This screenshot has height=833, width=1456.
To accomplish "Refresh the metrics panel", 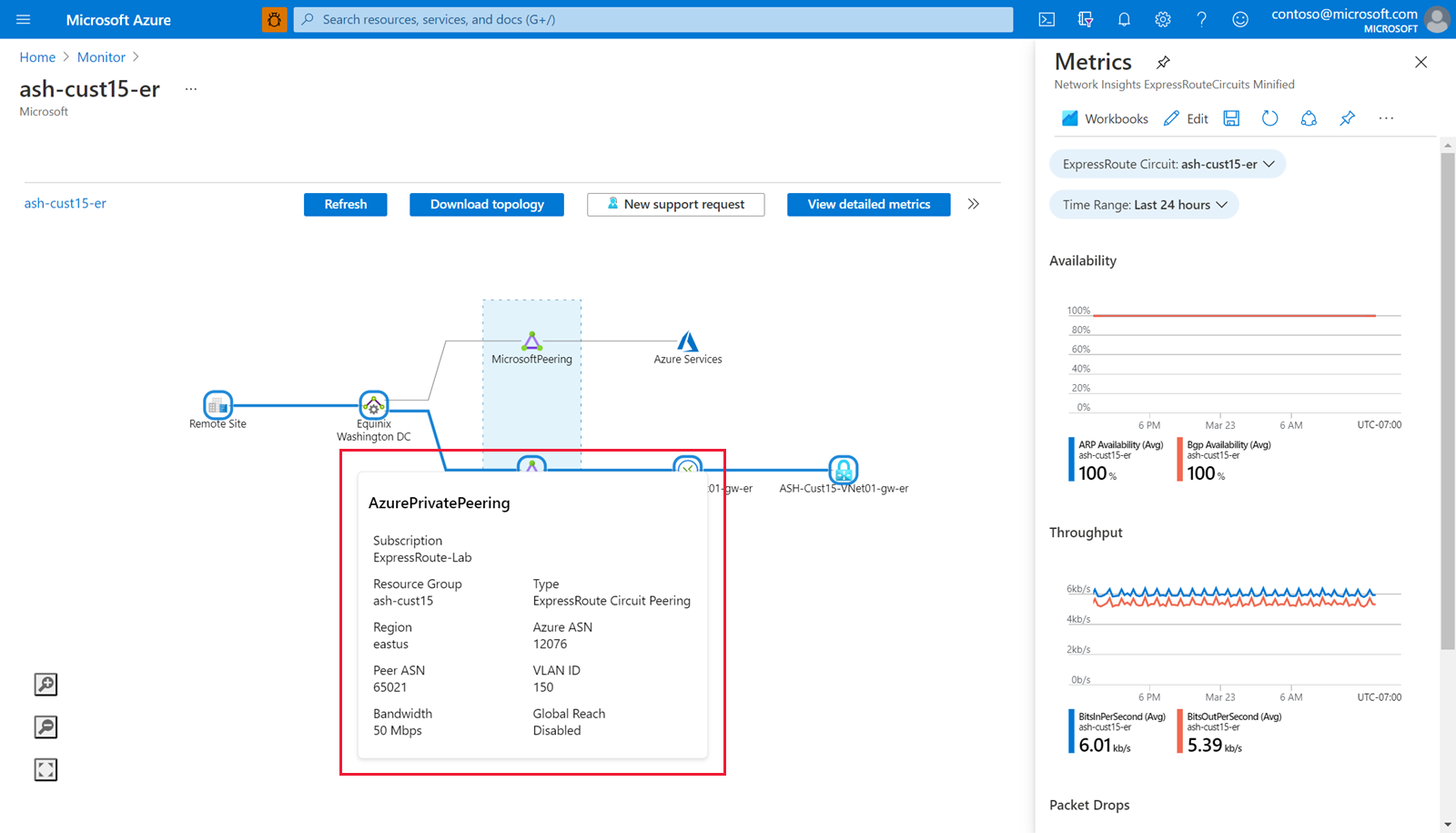I will (x=1269, y=118).
